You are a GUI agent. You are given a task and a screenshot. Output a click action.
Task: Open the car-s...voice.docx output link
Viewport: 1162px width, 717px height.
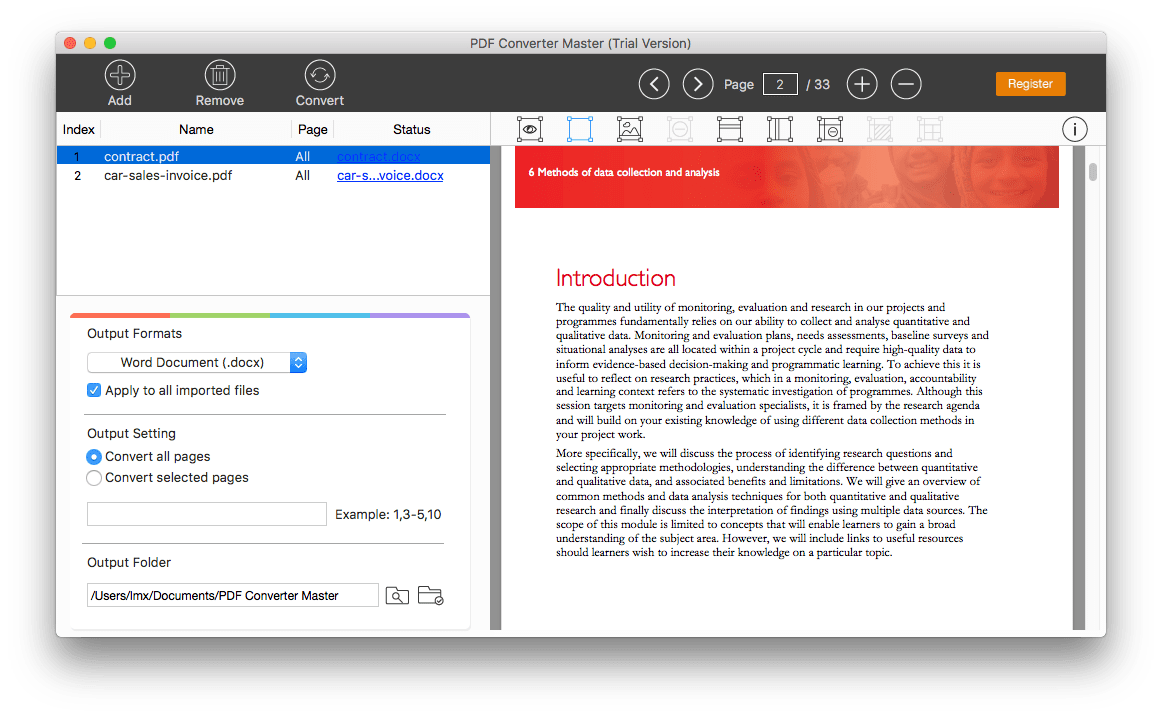coord(390,176)
